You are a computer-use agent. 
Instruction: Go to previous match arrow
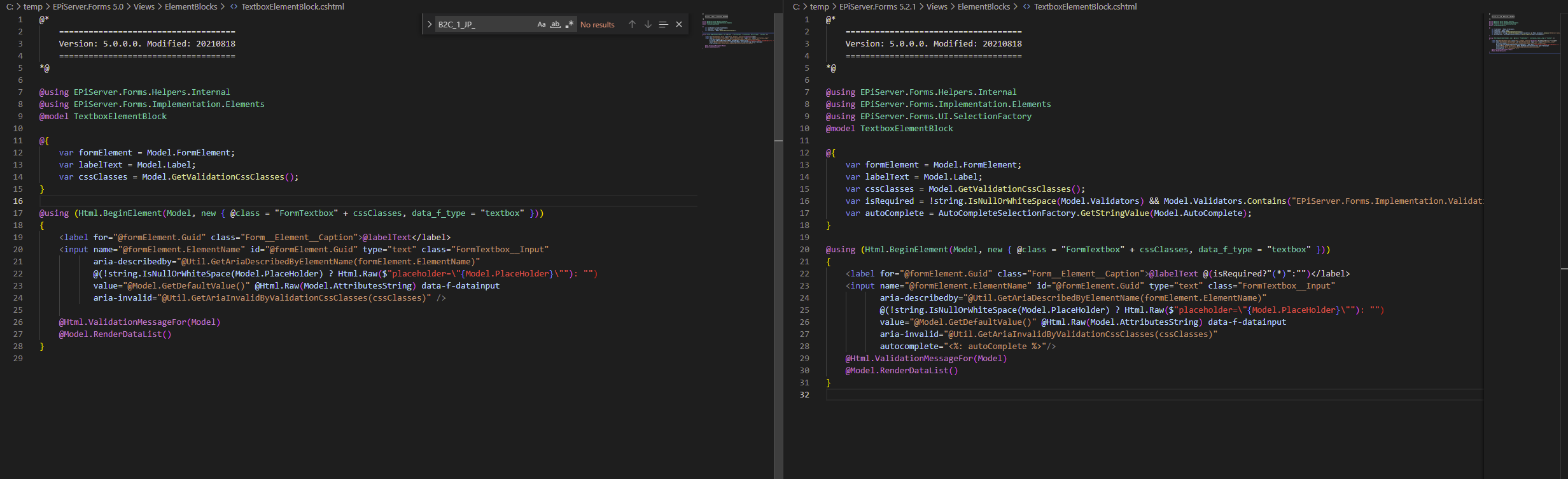(632, 24)
